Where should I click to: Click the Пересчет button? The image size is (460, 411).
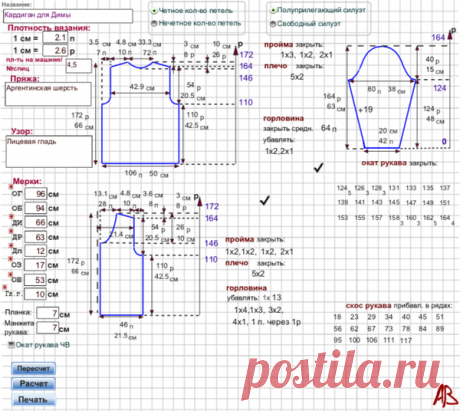coord(33,369)
